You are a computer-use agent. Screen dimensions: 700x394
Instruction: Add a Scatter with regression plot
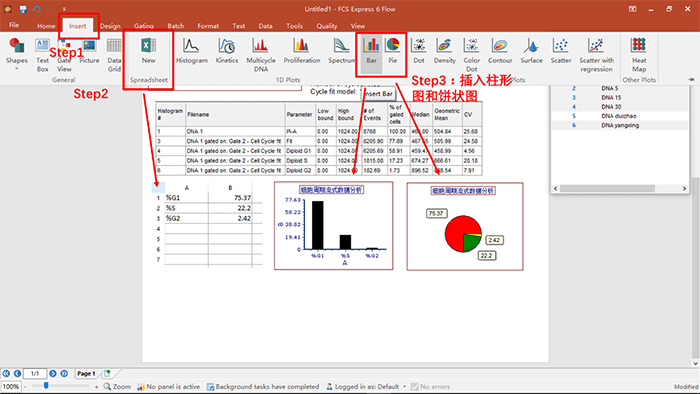click(596, 54)
